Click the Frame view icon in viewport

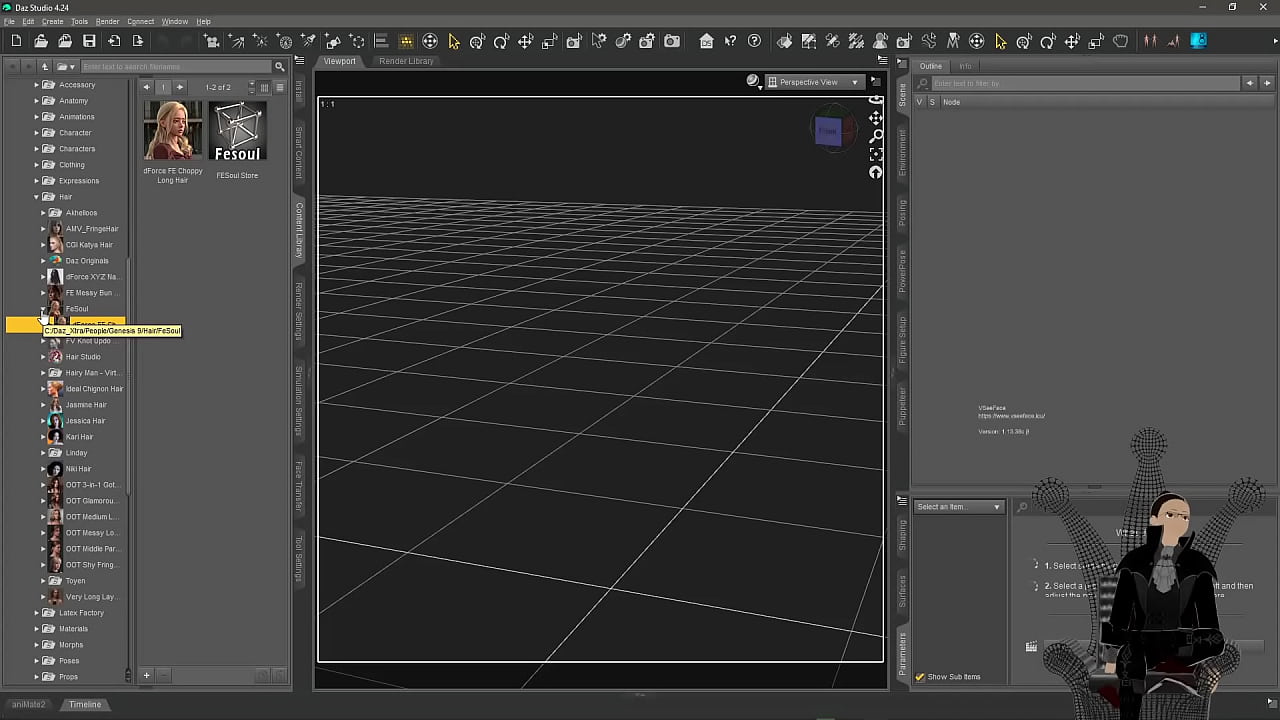876,154
